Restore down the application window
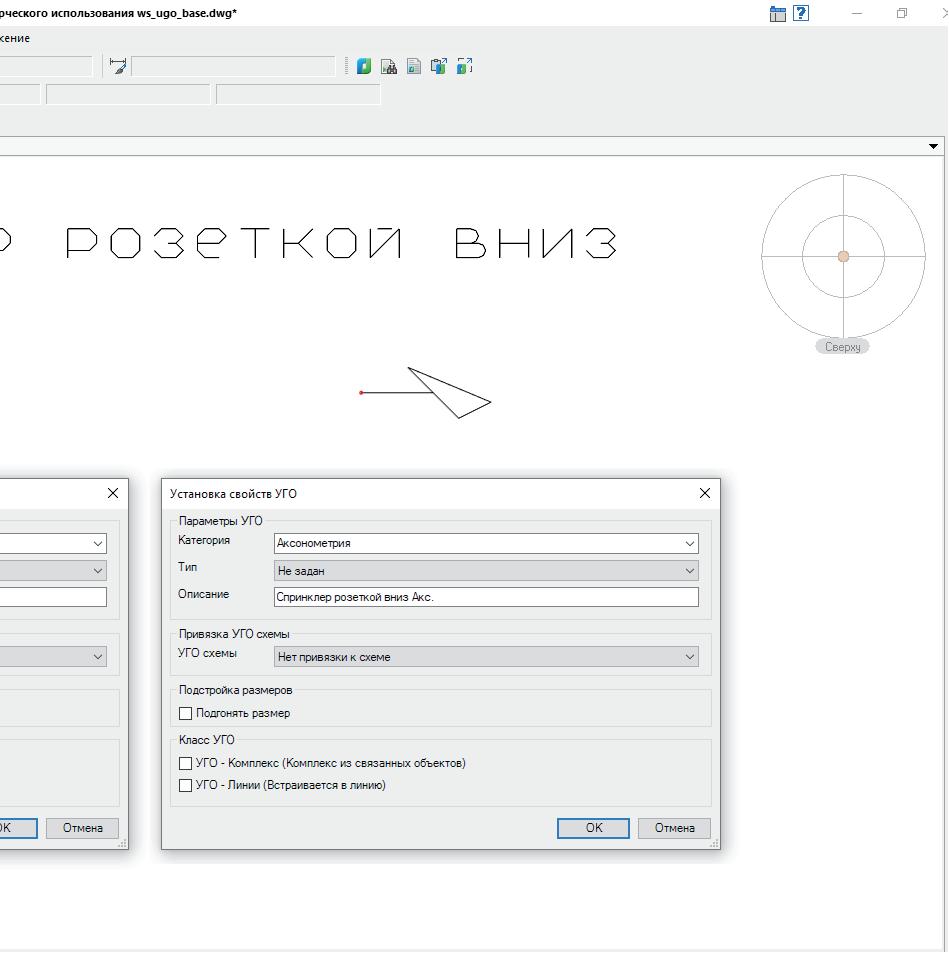The image size is (949, 953). pyautogui.click(x=902, y=13)
